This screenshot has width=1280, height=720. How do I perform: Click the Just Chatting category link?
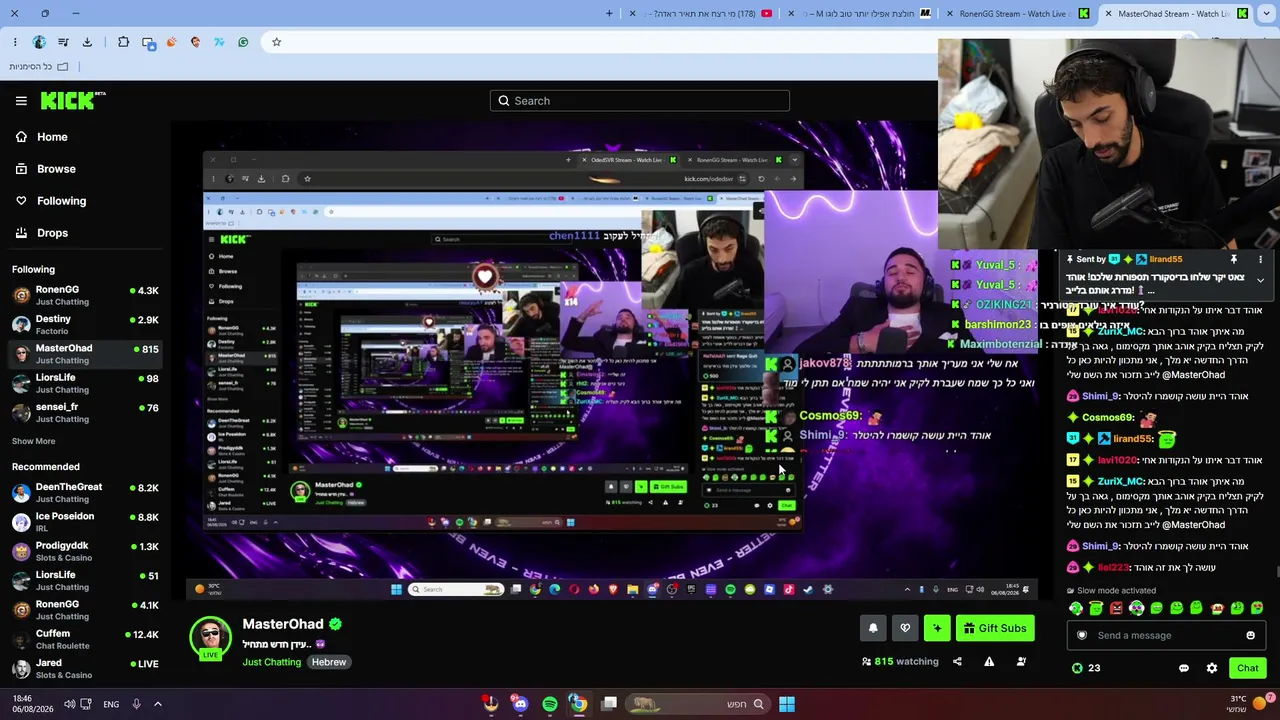click(x=271, y=662)
